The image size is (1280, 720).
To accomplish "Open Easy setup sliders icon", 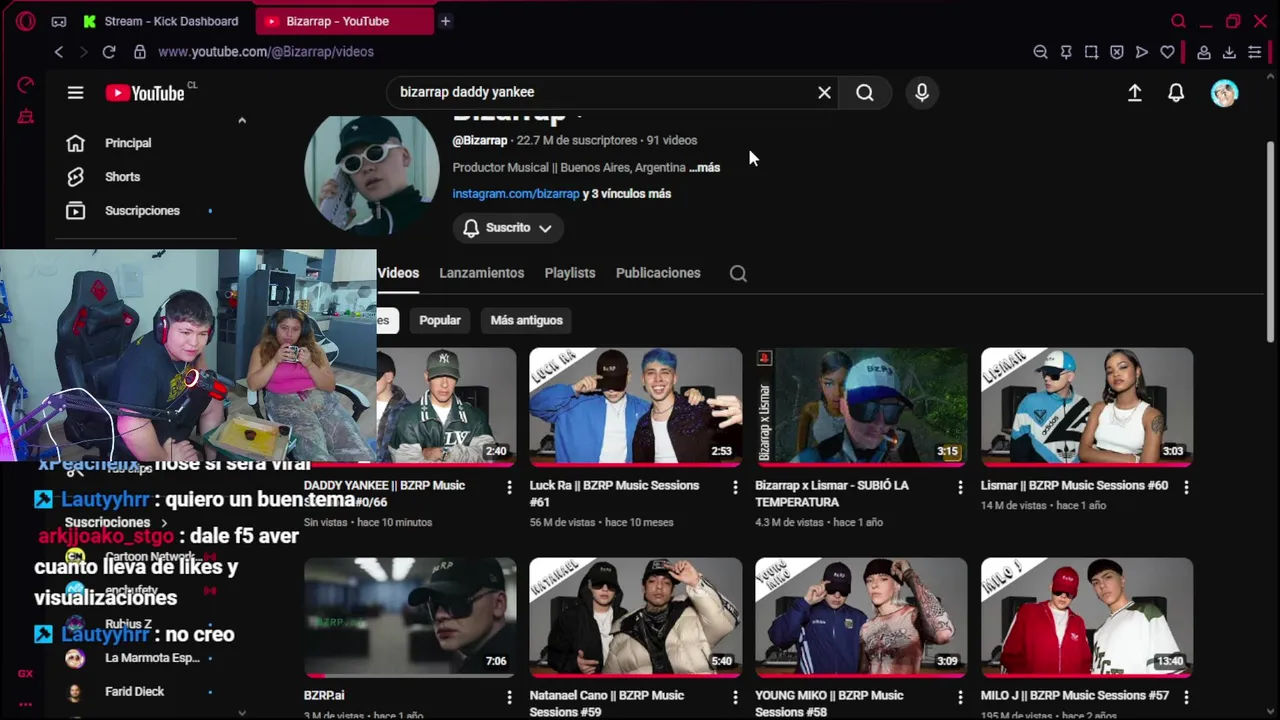I will [1255, 52].
